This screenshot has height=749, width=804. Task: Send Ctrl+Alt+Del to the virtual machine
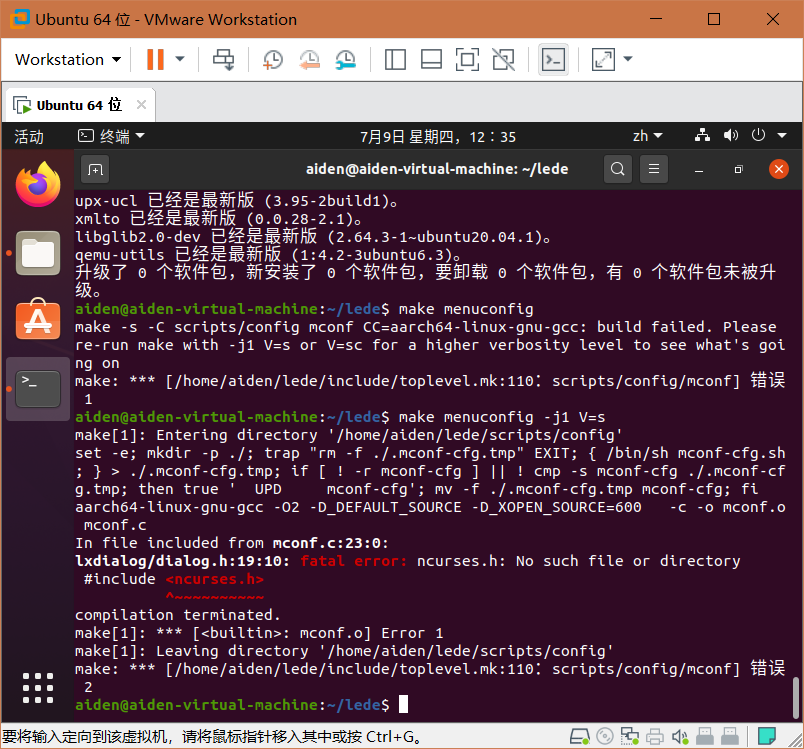(x=223, y=59)
